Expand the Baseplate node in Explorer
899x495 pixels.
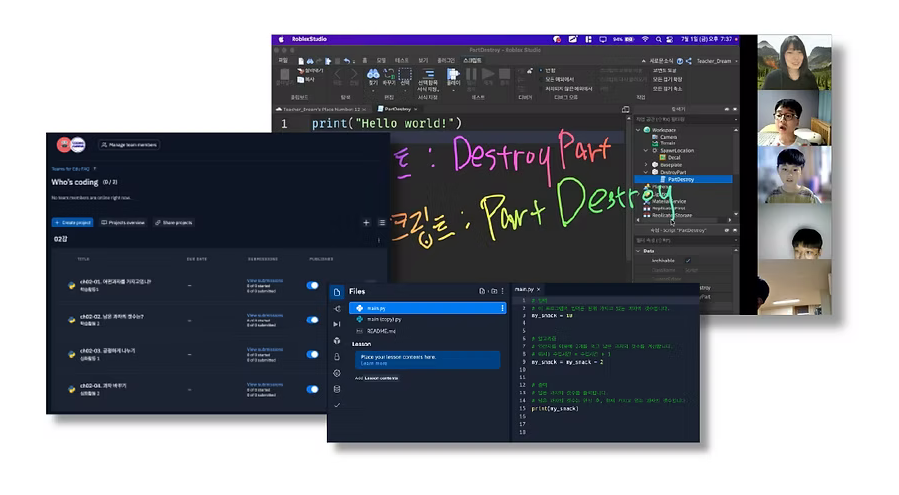click(x=646, y=165)
